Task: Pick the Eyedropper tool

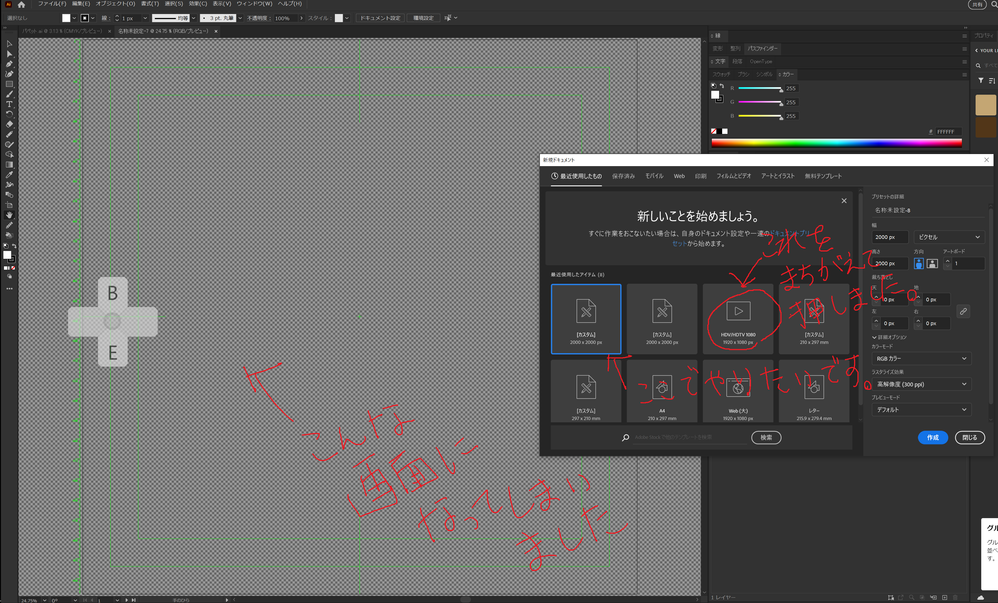Action: tap(8, 175)
